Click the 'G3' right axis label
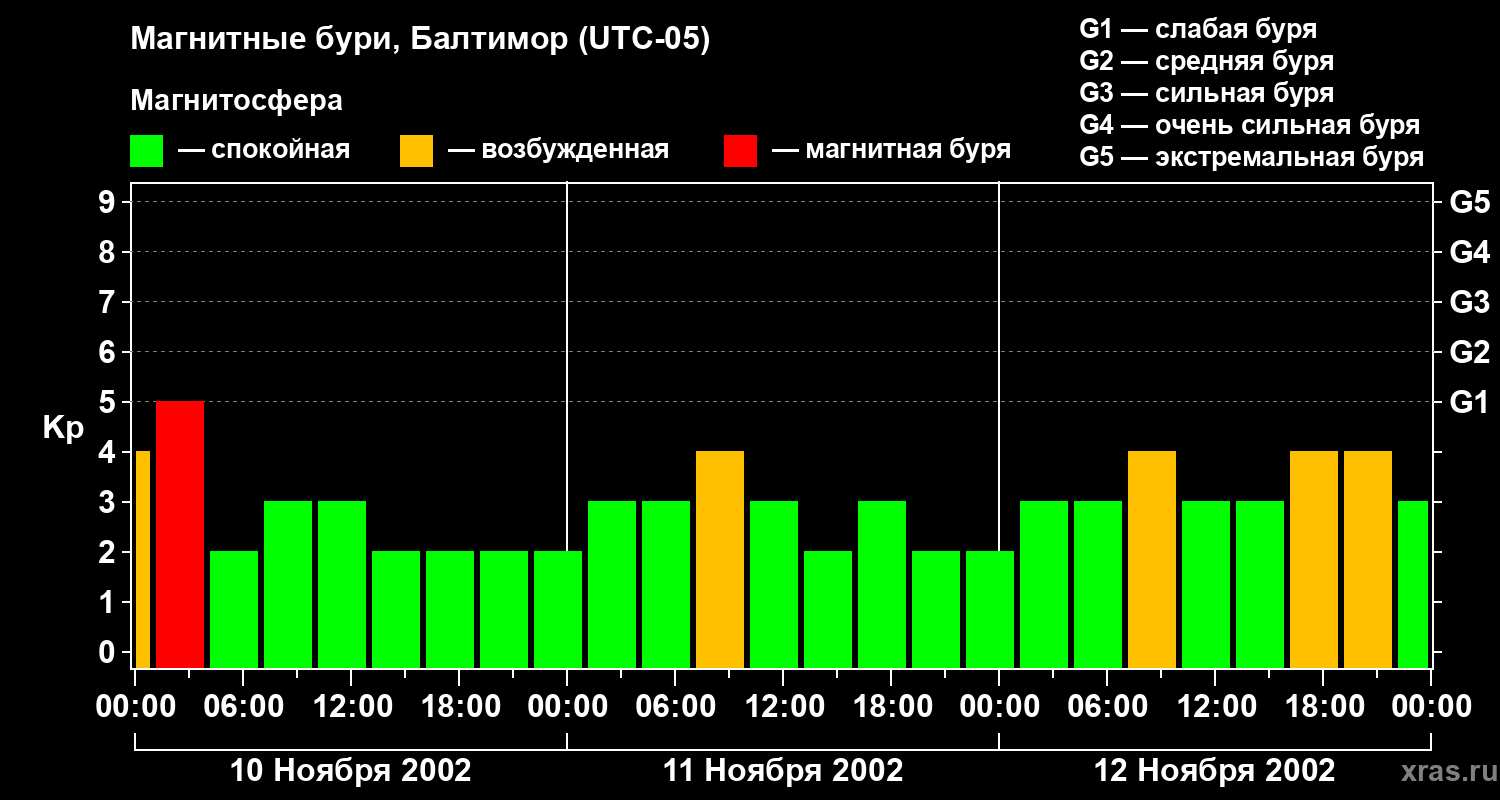 tap(1469, 302)
